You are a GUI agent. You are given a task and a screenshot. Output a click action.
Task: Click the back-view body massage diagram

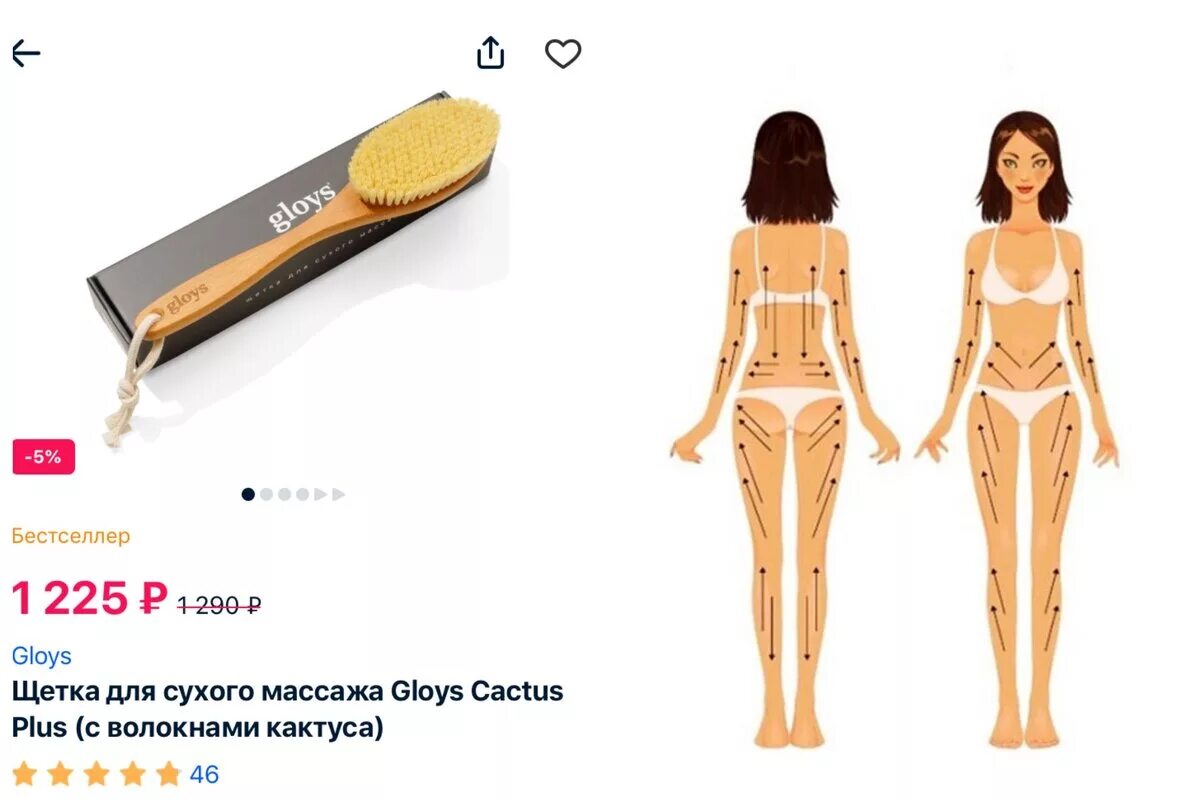tap(786, 430)
